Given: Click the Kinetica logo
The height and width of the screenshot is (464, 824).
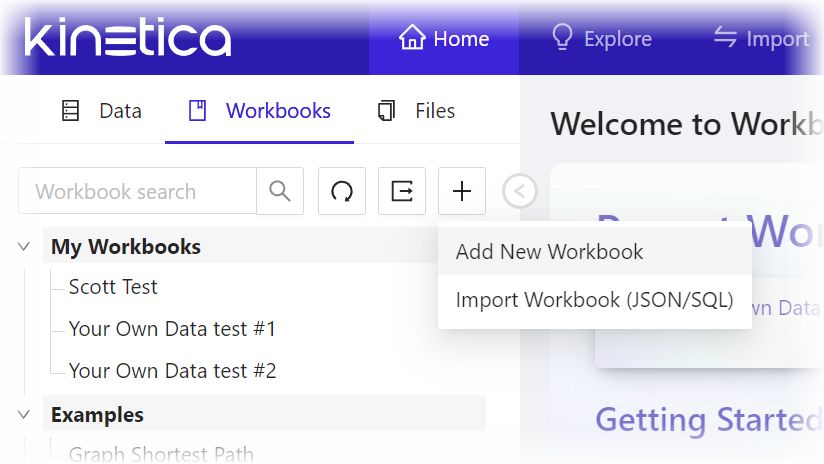Looking at the screenshot, I should coord(127,38).
